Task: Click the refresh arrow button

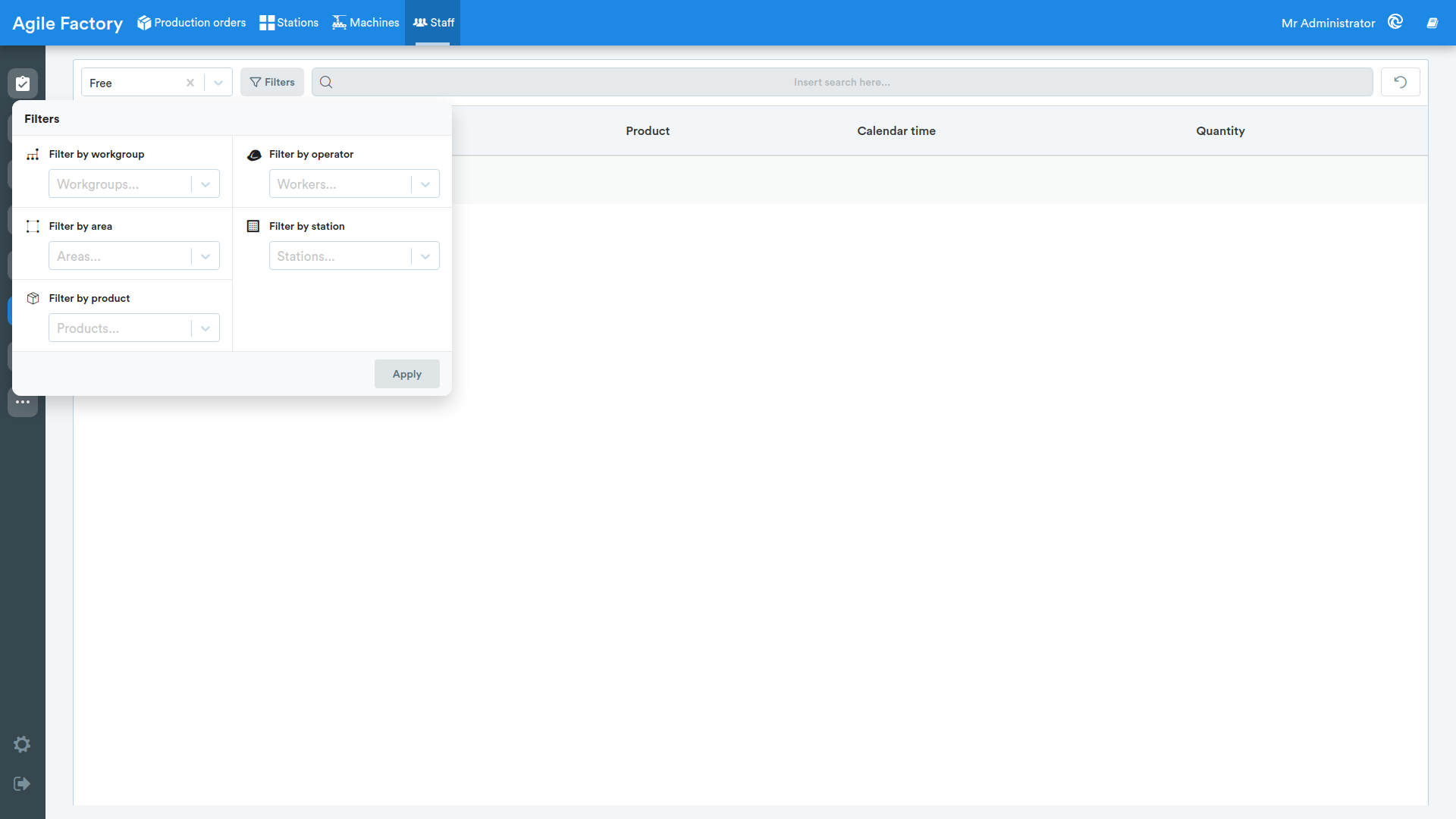Action: pyautogui.click(x=1400, y=82)
